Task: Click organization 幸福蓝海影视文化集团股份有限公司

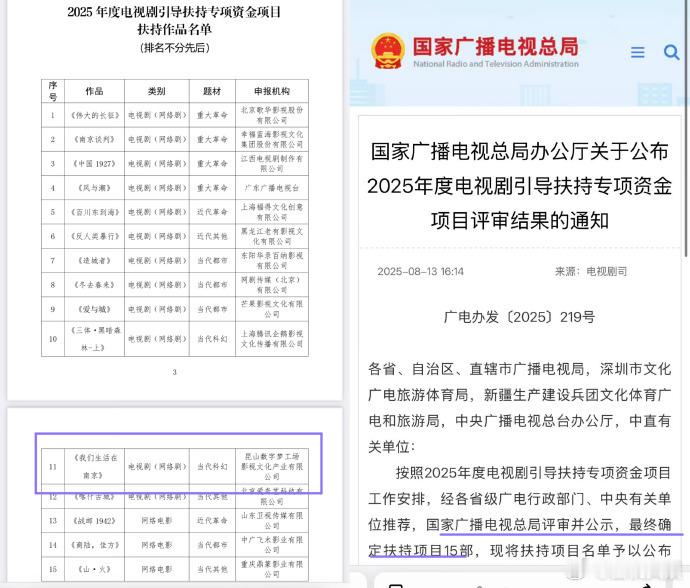Action: coord(272,140)
